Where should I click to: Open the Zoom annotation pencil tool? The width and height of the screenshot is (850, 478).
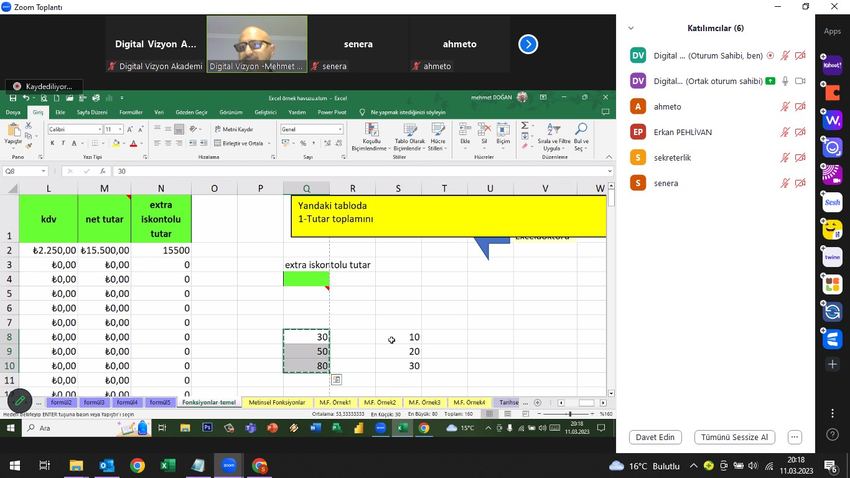pyautogui.click(x=20, y=401)
